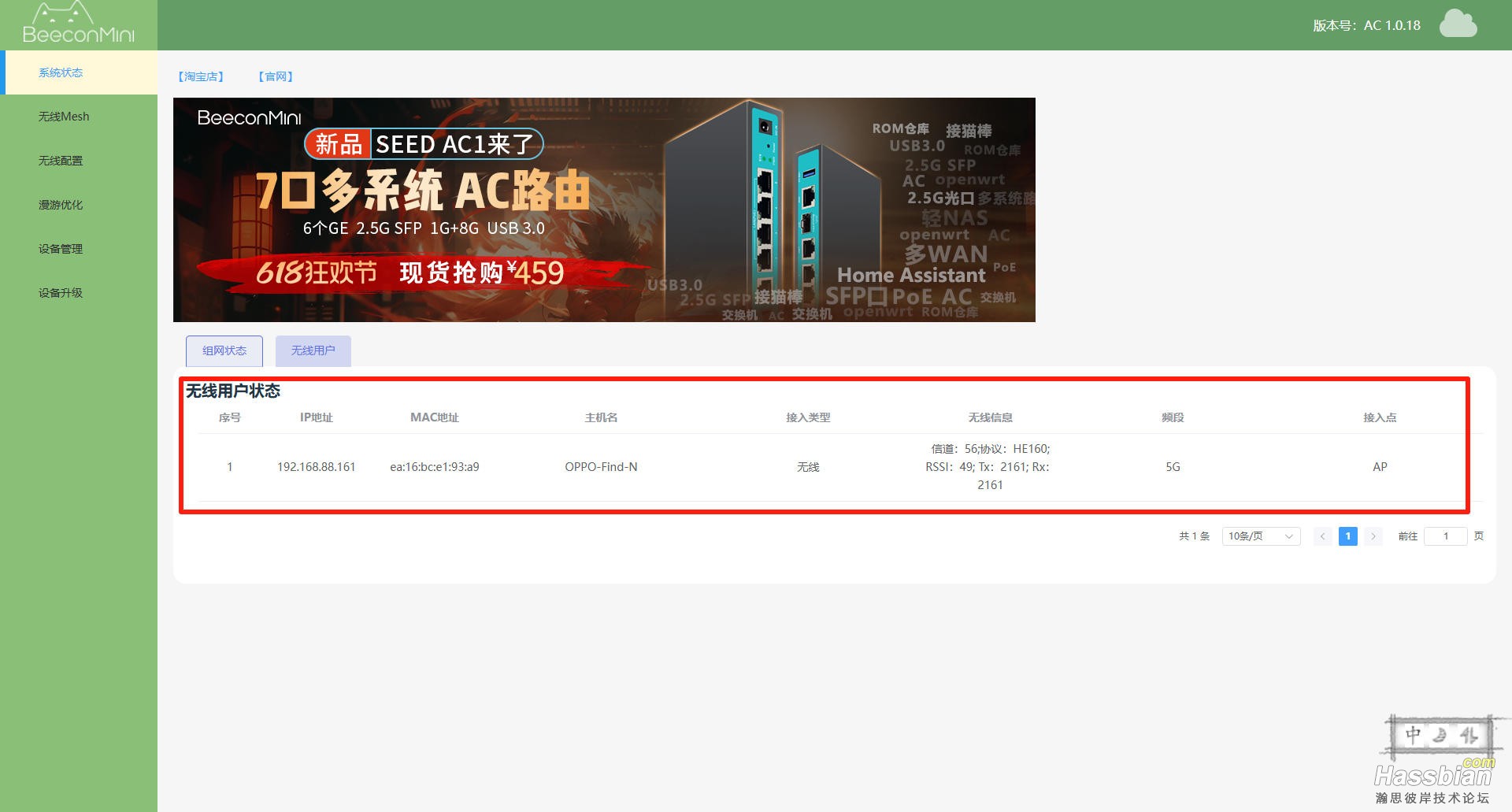
Task: Click the MAC地址 column header
Action: point(435,417)
